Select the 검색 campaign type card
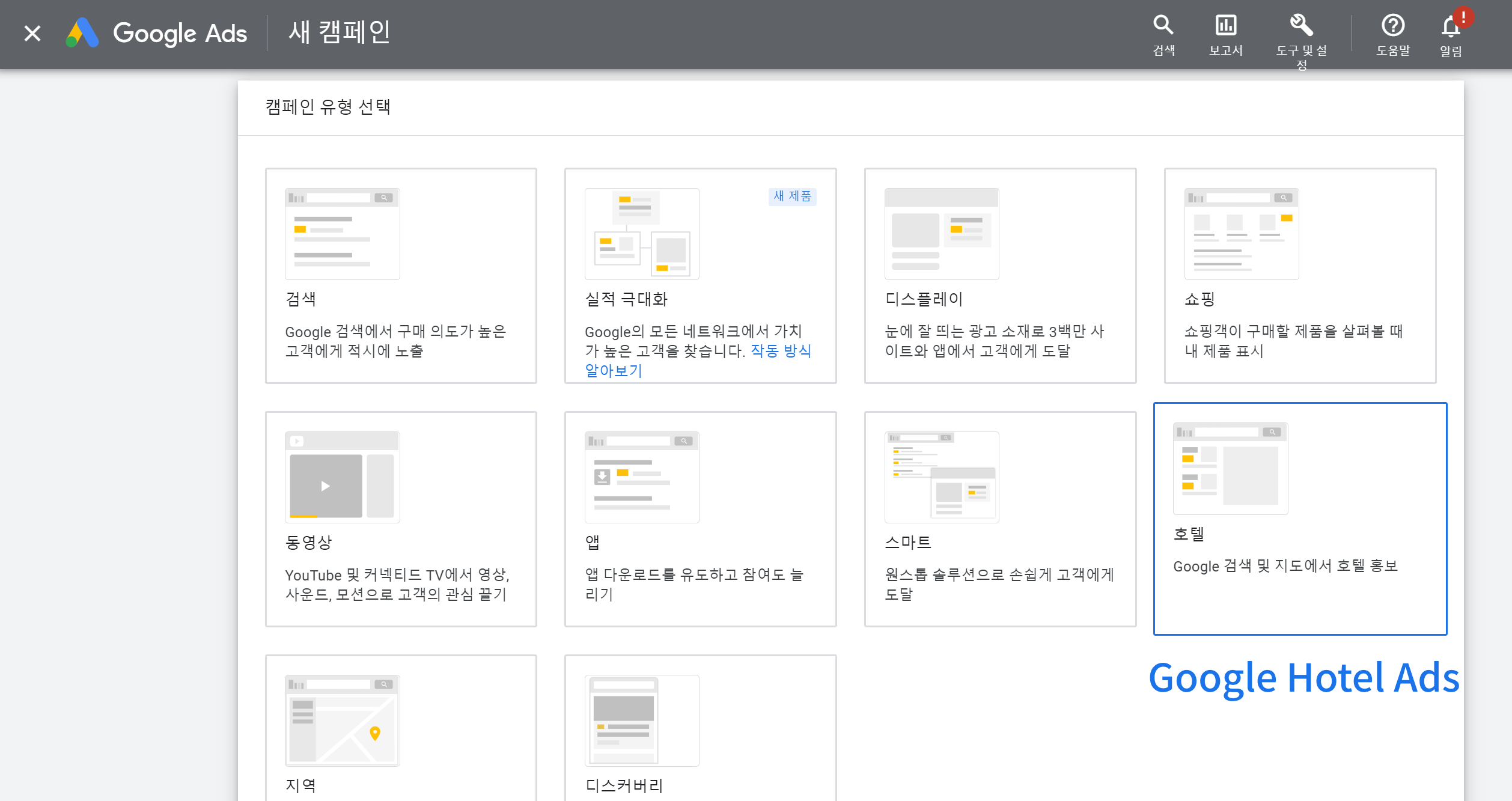 click(401, 276)
